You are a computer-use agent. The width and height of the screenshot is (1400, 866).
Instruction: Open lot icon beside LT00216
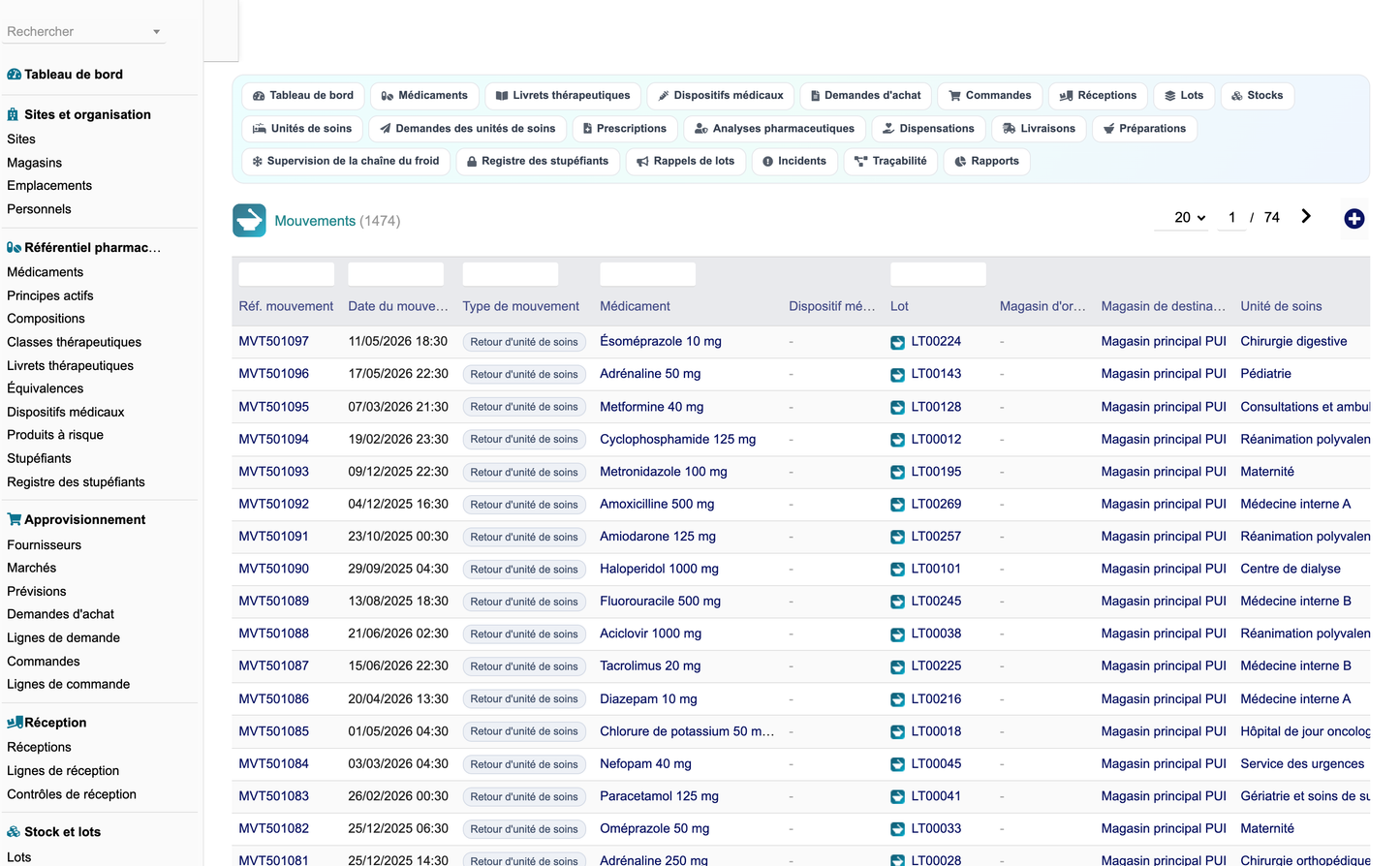pyautogui.click(x=898, y=699)
